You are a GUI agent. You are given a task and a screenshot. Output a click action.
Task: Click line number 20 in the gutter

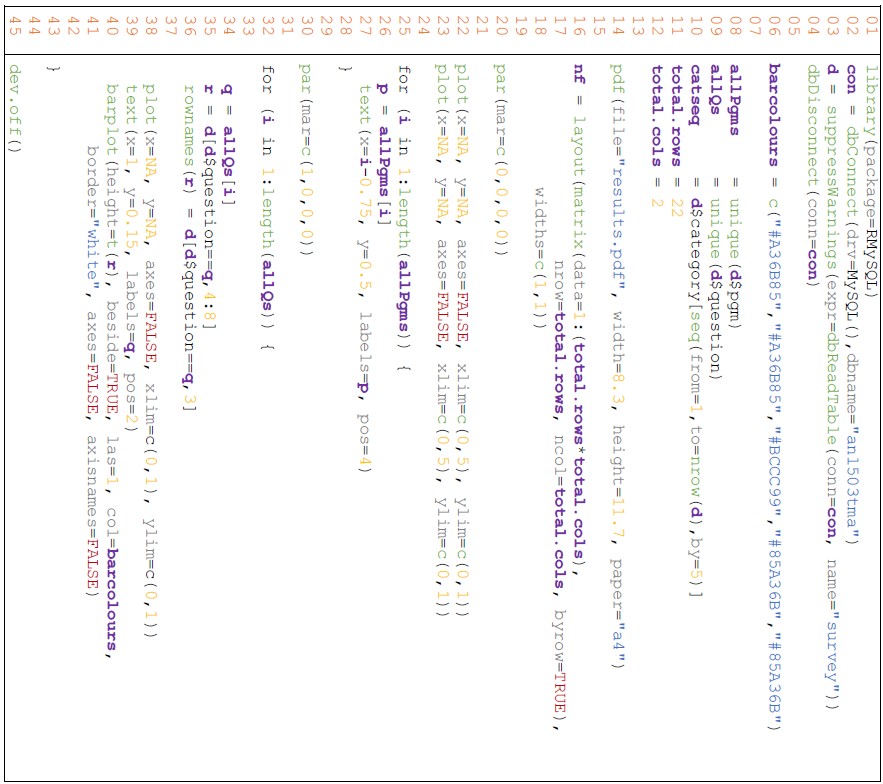[500, 22]
